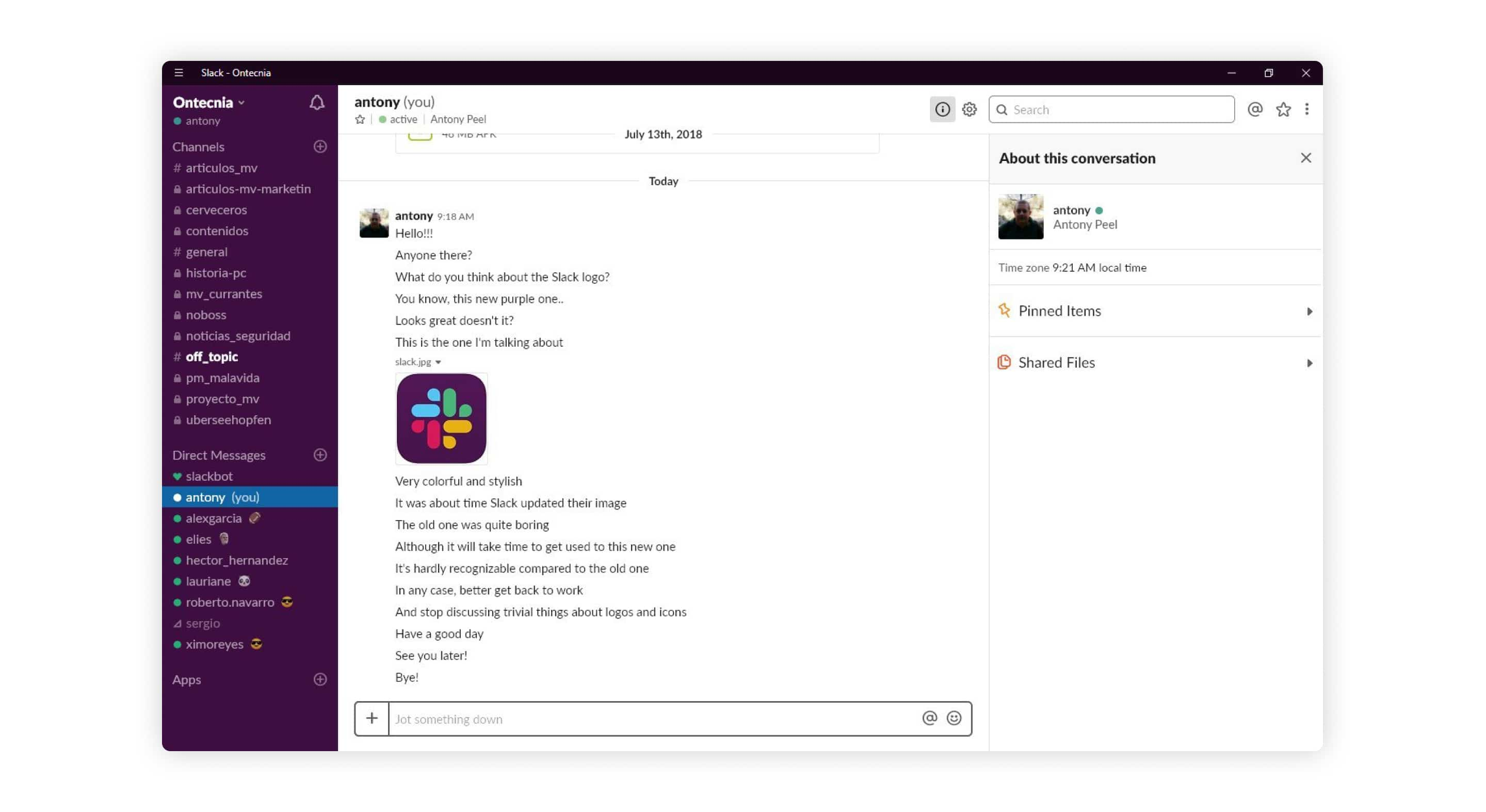Screen dimensions: 1486x812
Task: Open the general channel
Action: (207, 251)
